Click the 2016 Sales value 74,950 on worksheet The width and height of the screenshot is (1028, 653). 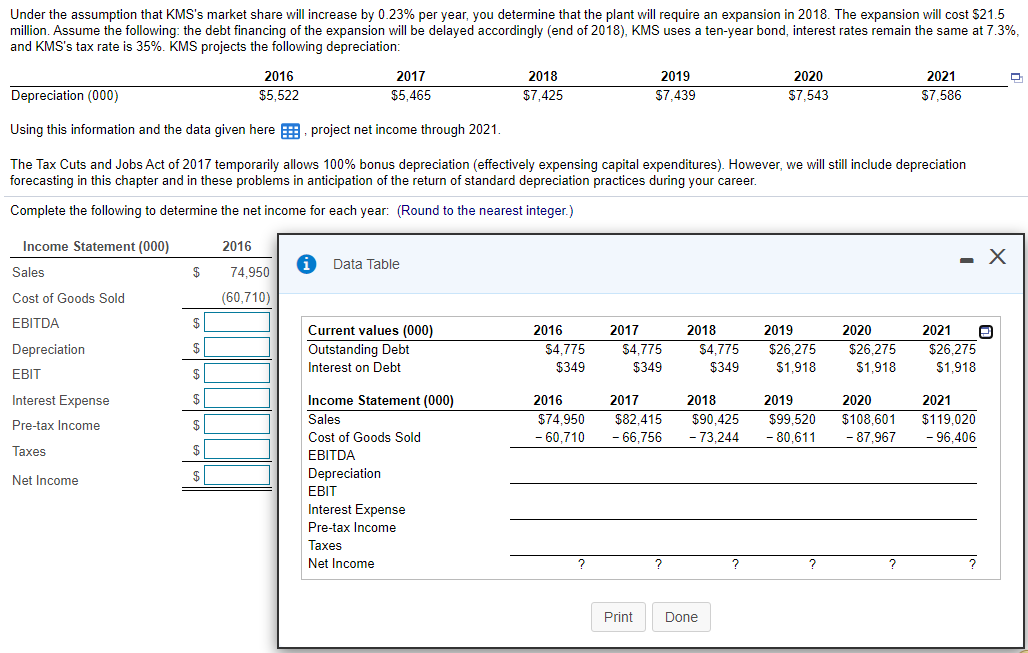coord(249,272)
